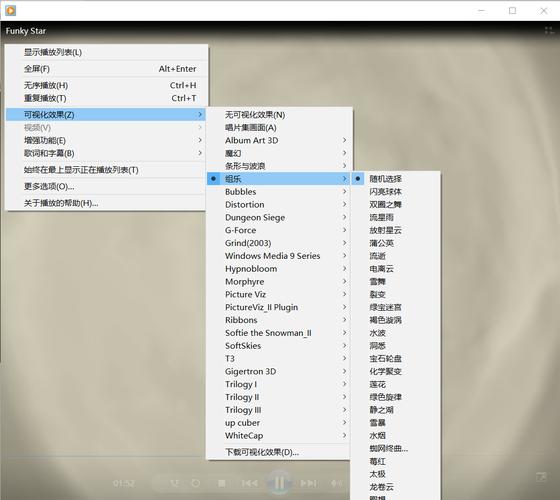Select 全屏(F) from the context menu

[x=106, y=69]
